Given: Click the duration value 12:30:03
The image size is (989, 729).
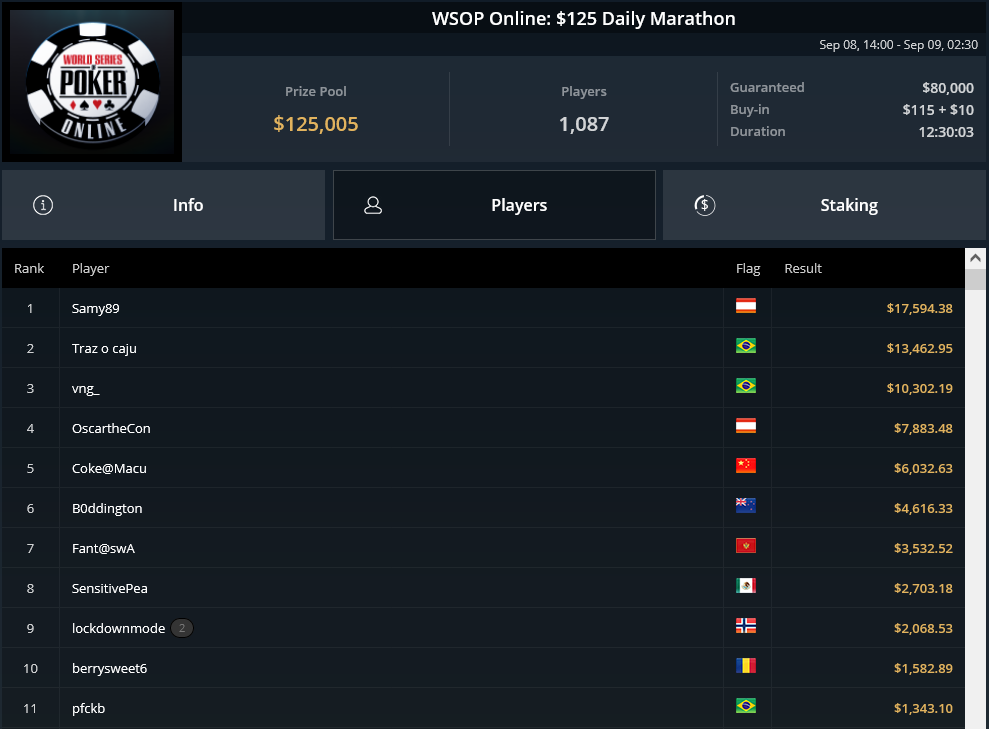Looking at the screenshot, I should (x=945, y=132).
